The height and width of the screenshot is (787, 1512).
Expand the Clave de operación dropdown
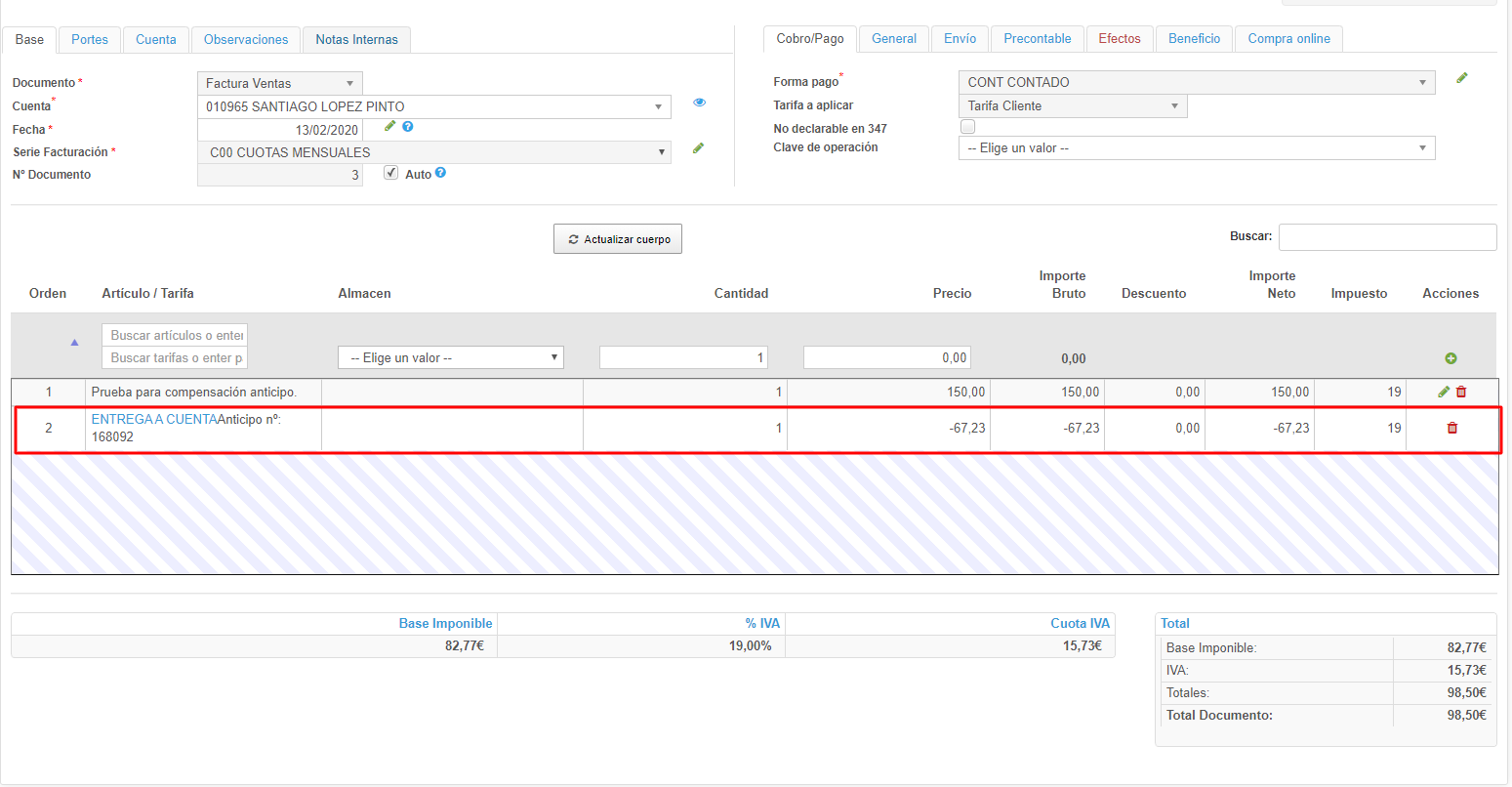pyautogui.click(x=1197, y=147)
